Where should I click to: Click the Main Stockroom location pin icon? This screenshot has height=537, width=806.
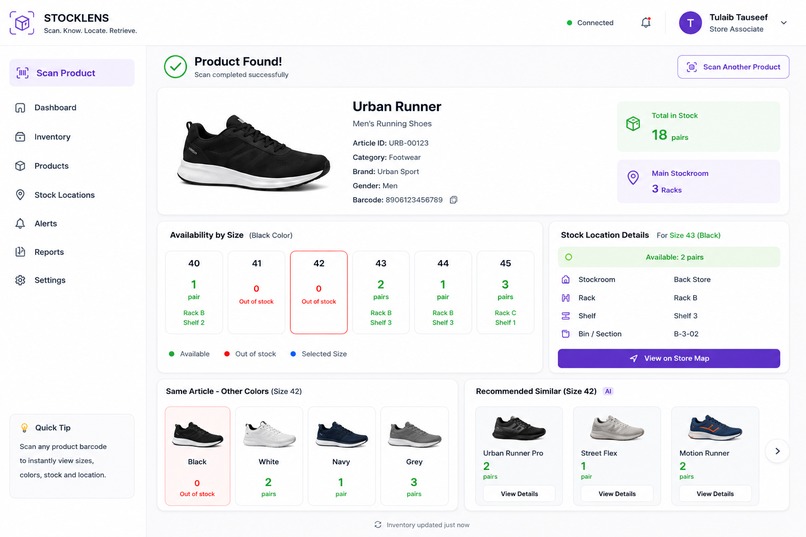point(633,177)
